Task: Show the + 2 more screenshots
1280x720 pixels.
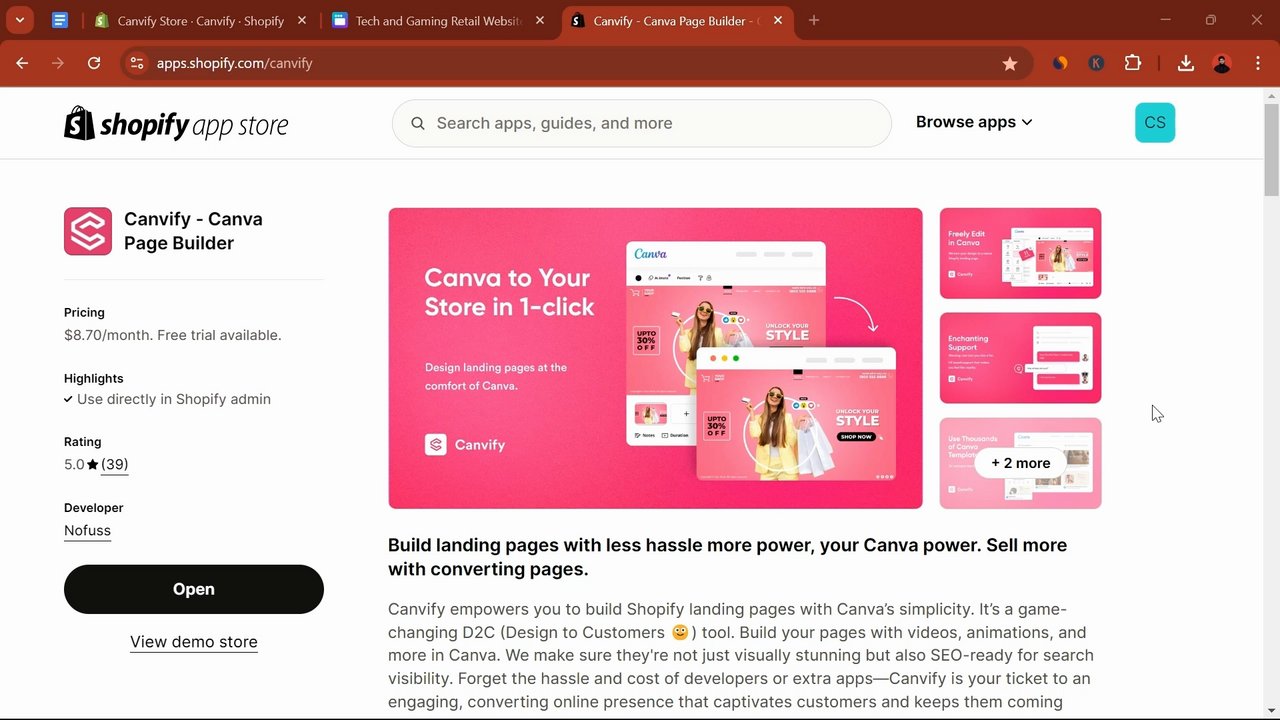Action: [1020, 463]
